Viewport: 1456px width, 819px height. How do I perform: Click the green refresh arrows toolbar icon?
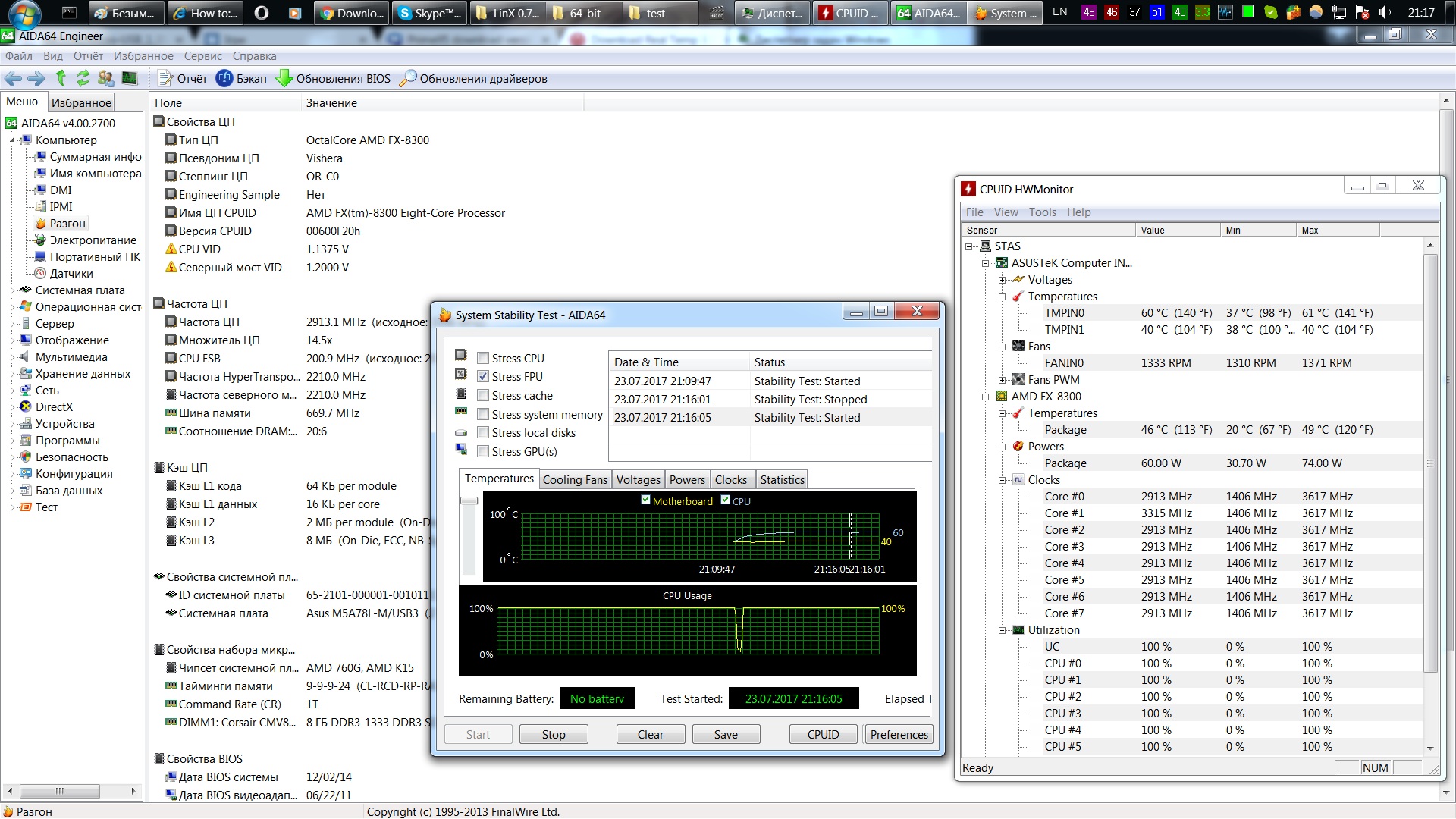click(x=83, y=78)
